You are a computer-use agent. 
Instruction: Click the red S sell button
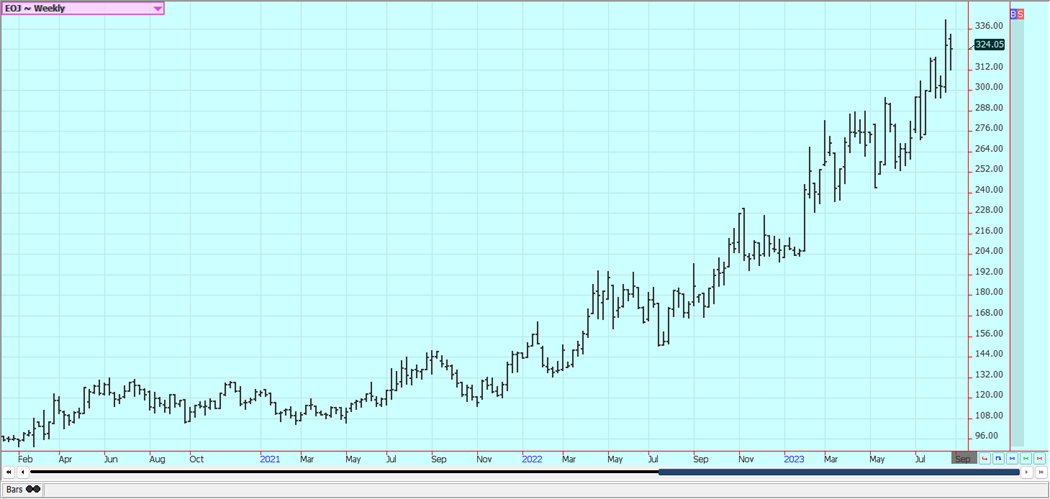(x=1020, y=13)
